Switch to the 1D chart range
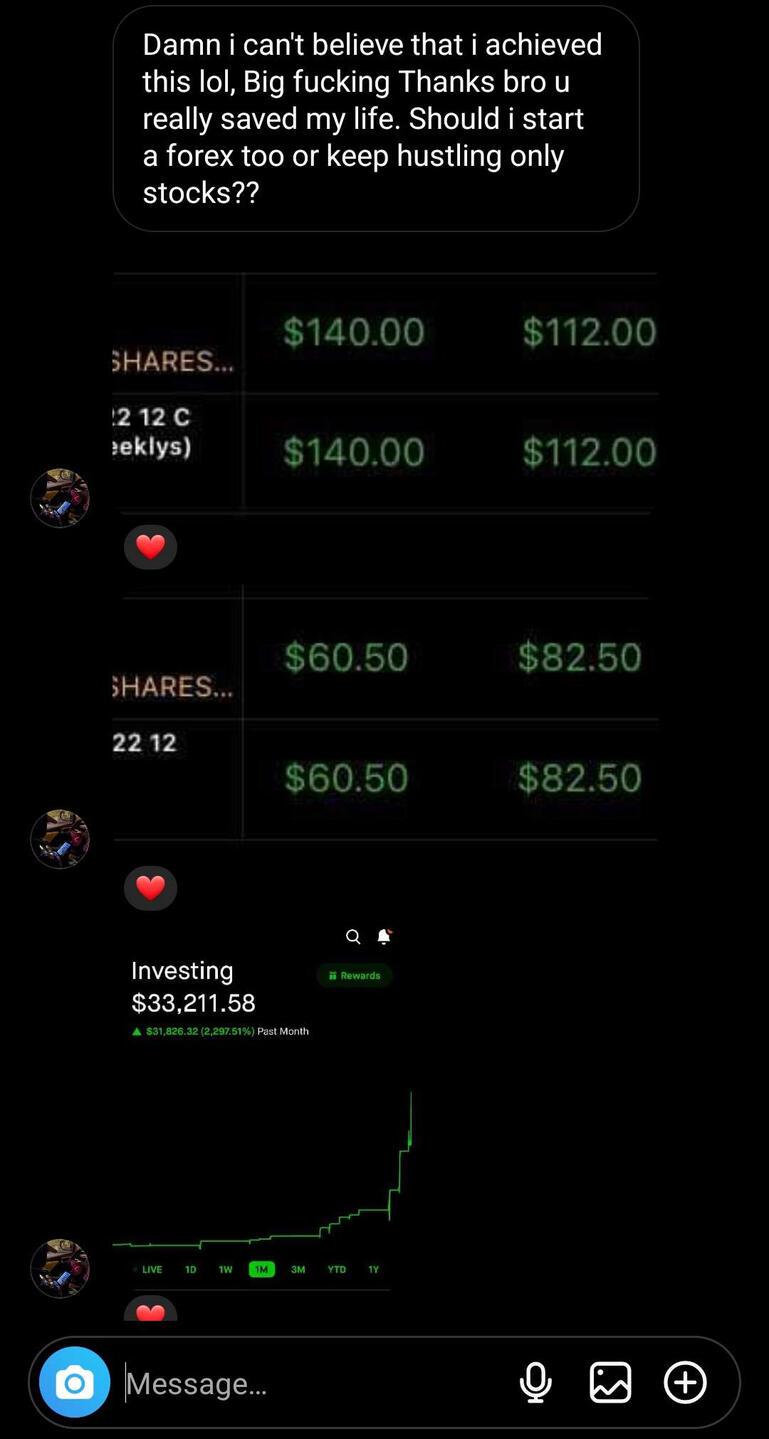 coord(190,1269)
